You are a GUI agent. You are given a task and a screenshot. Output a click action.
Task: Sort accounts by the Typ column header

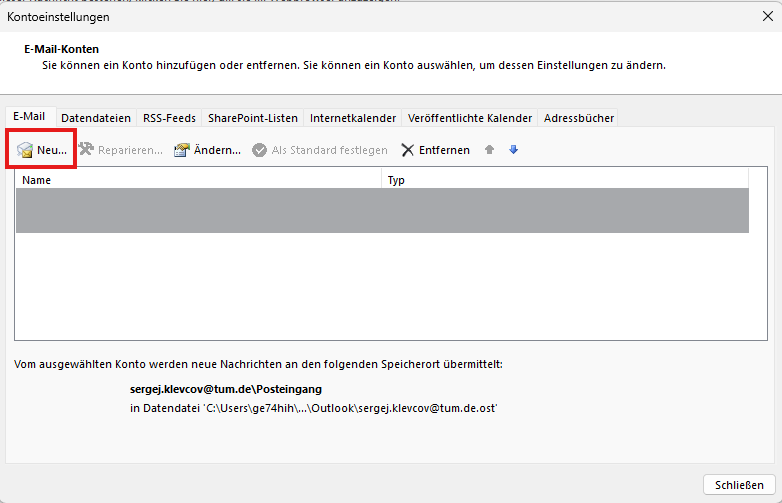(565, 181)
